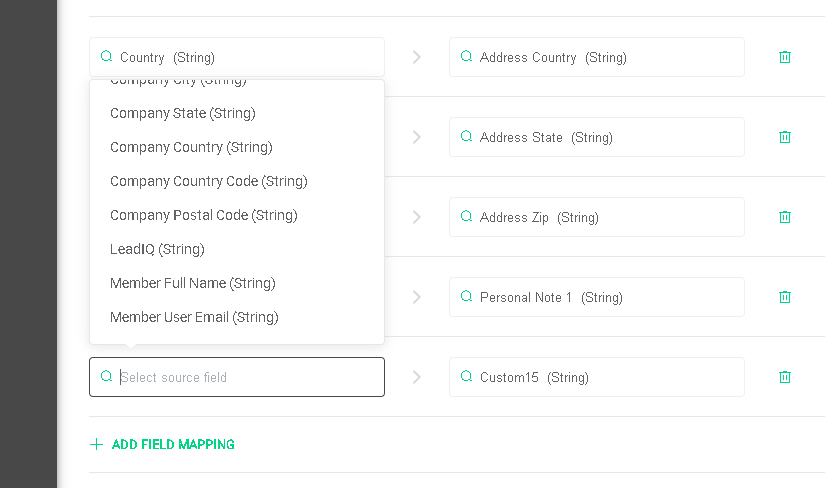Choose LeadIQ (String) from dropdown list
Viewport: 840px width, 488px height.
tap(157, 249)
